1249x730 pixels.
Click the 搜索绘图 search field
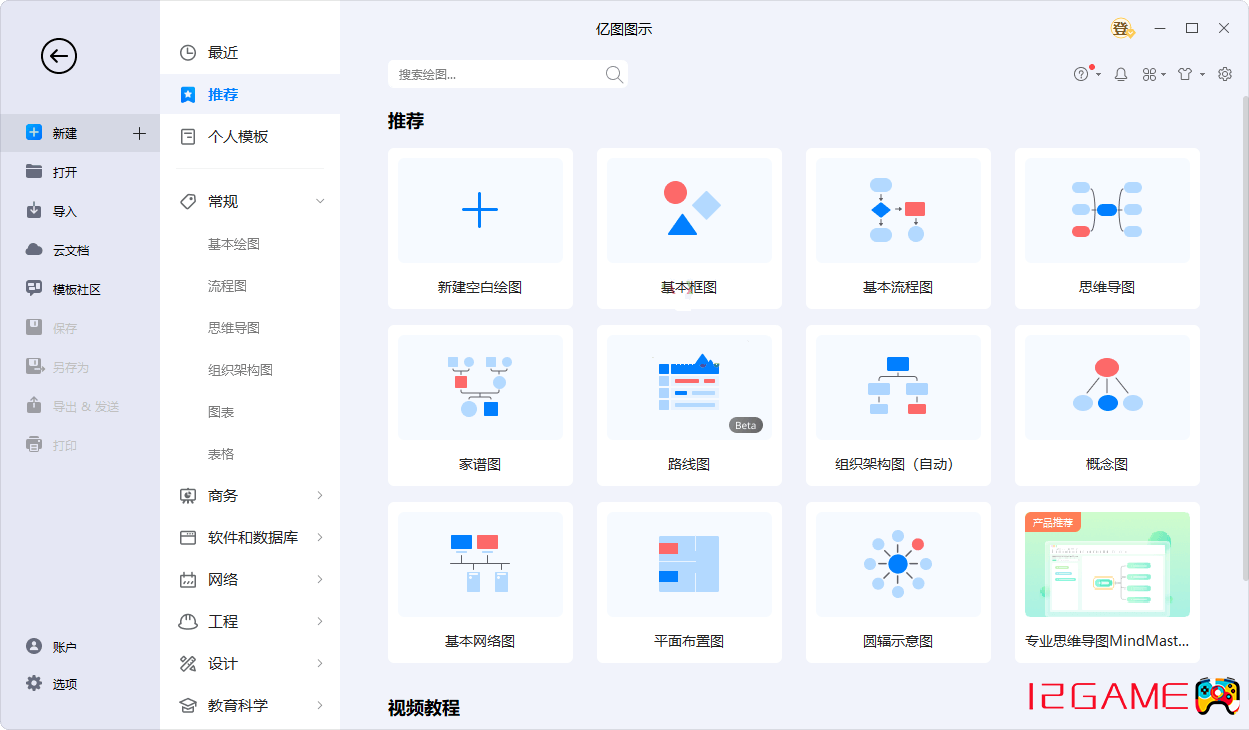(495, 74)
